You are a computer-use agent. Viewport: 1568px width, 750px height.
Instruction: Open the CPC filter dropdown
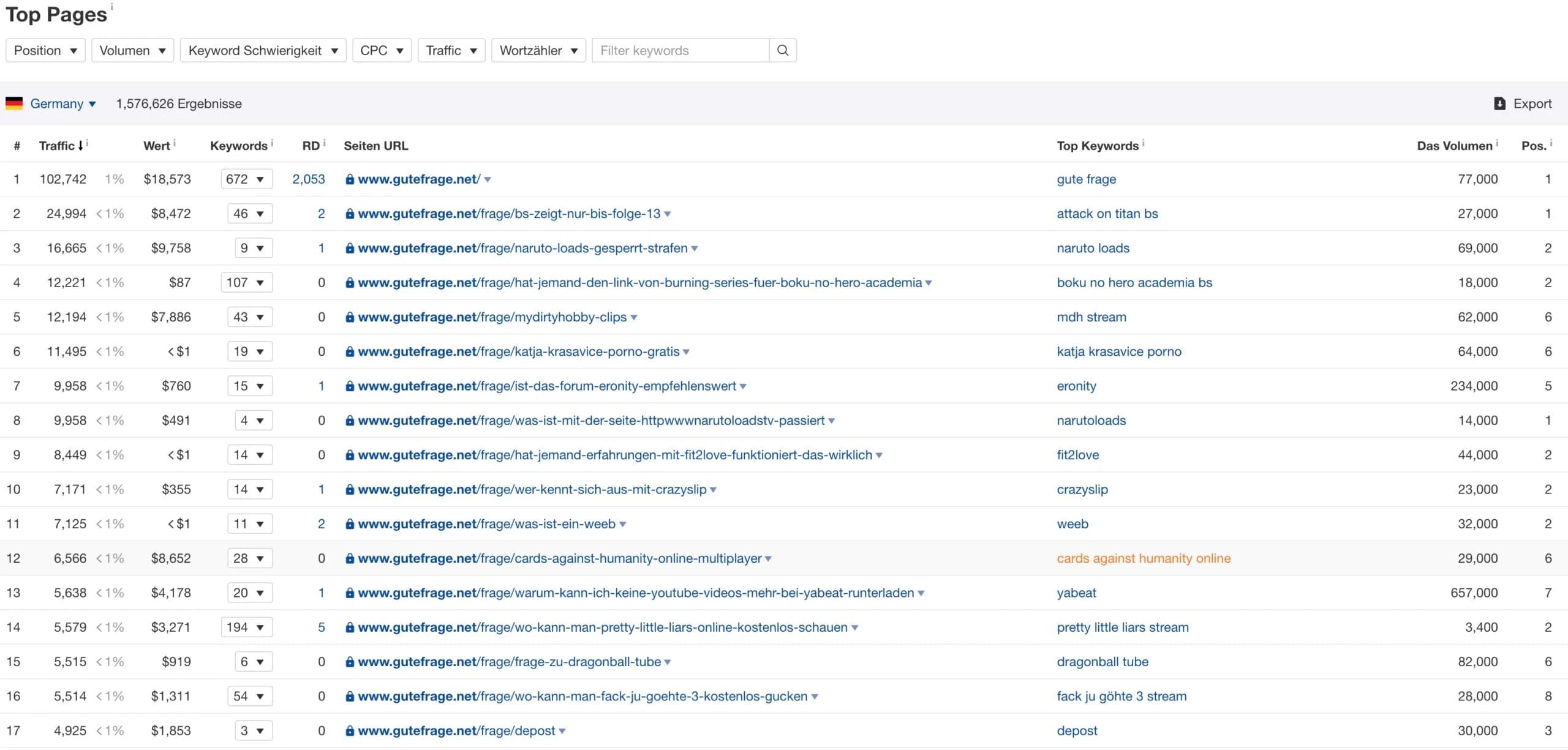(381, 50)
